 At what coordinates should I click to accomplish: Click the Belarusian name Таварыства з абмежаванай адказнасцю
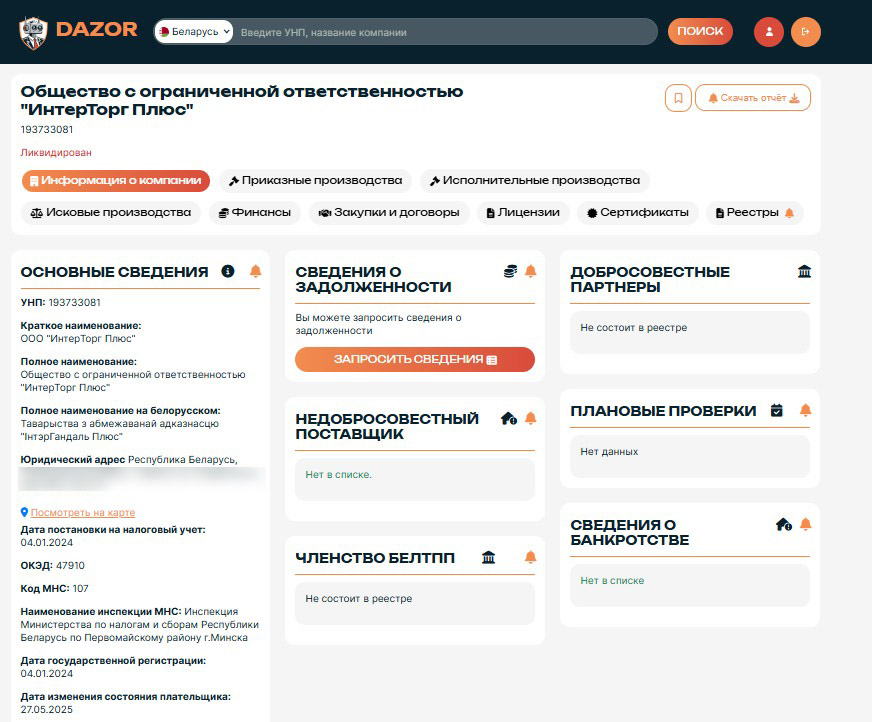coord(120,424)
